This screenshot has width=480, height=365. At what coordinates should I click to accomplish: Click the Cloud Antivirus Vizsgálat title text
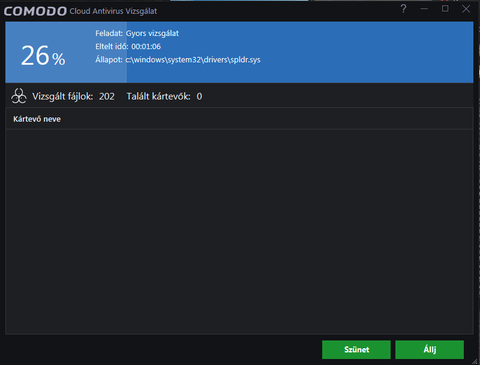[x=113, y=11]
